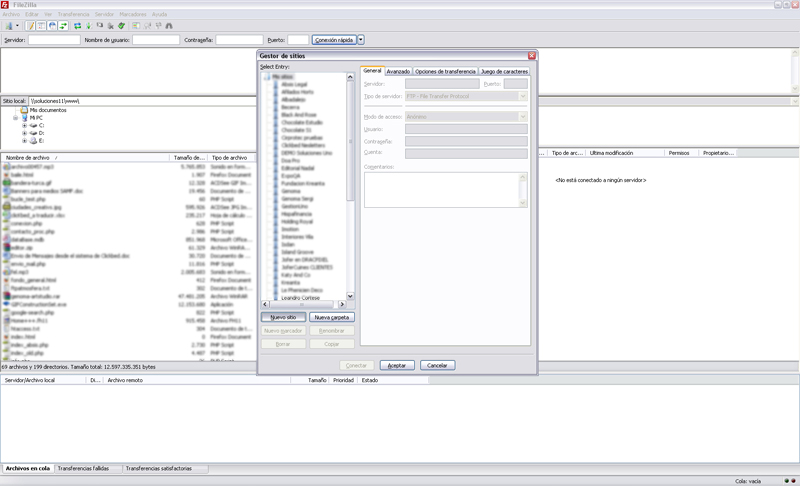This screenshot has width=800, height=486.
Task: Click the reconnect to server icon
Action: pyautogui.click(x=121, y=25)
